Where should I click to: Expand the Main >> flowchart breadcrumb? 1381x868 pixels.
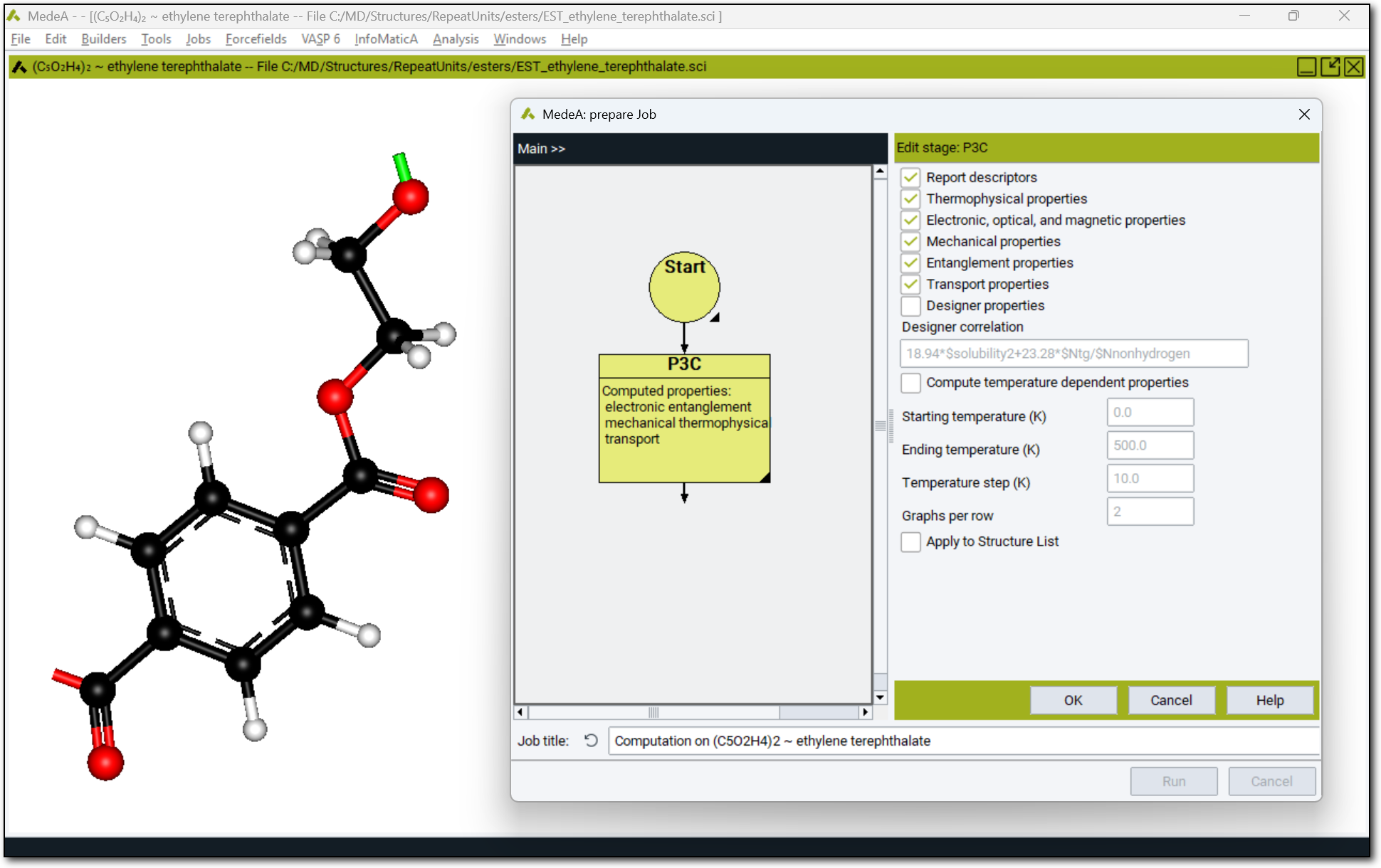pos(541,149)
